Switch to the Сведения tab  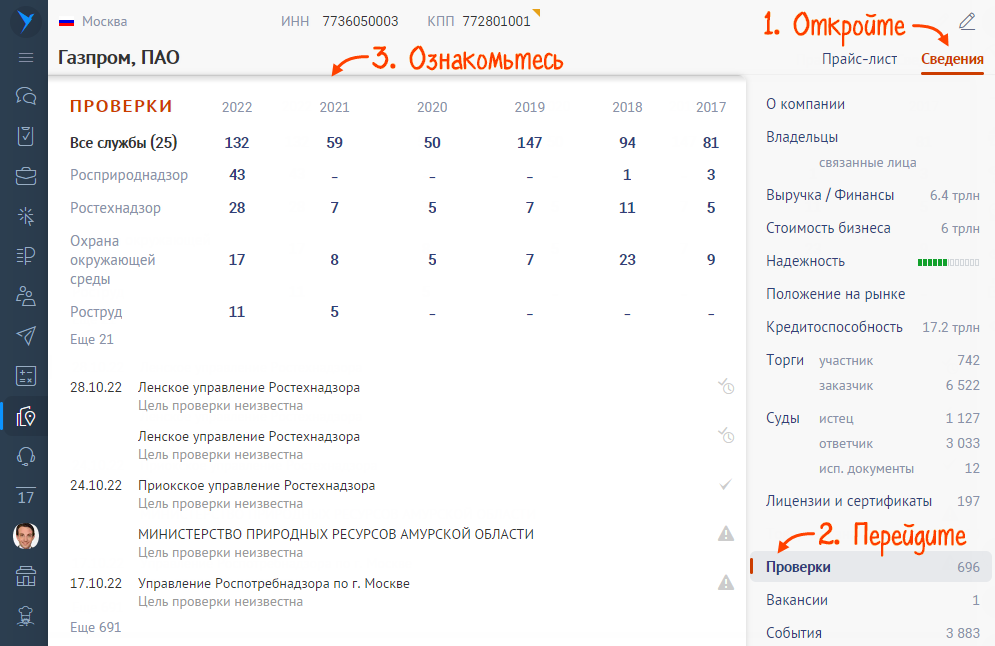pos(952,59)
